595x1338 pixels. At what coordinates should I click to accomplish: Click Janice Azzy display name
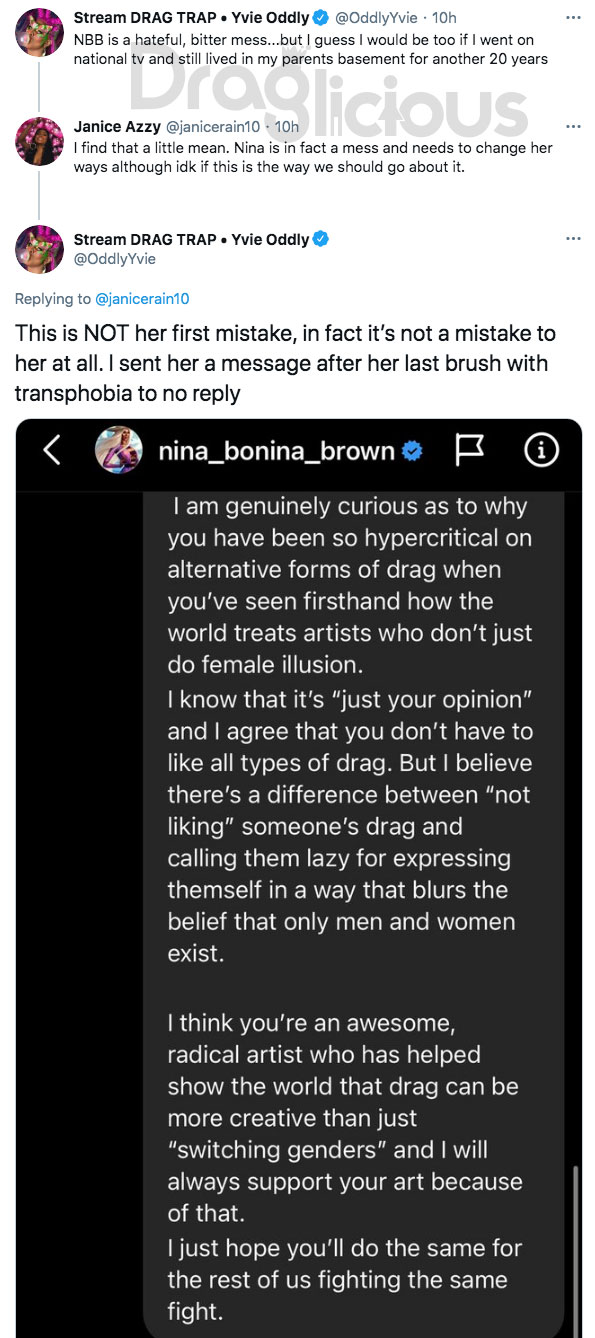click(x=116, y=127)
